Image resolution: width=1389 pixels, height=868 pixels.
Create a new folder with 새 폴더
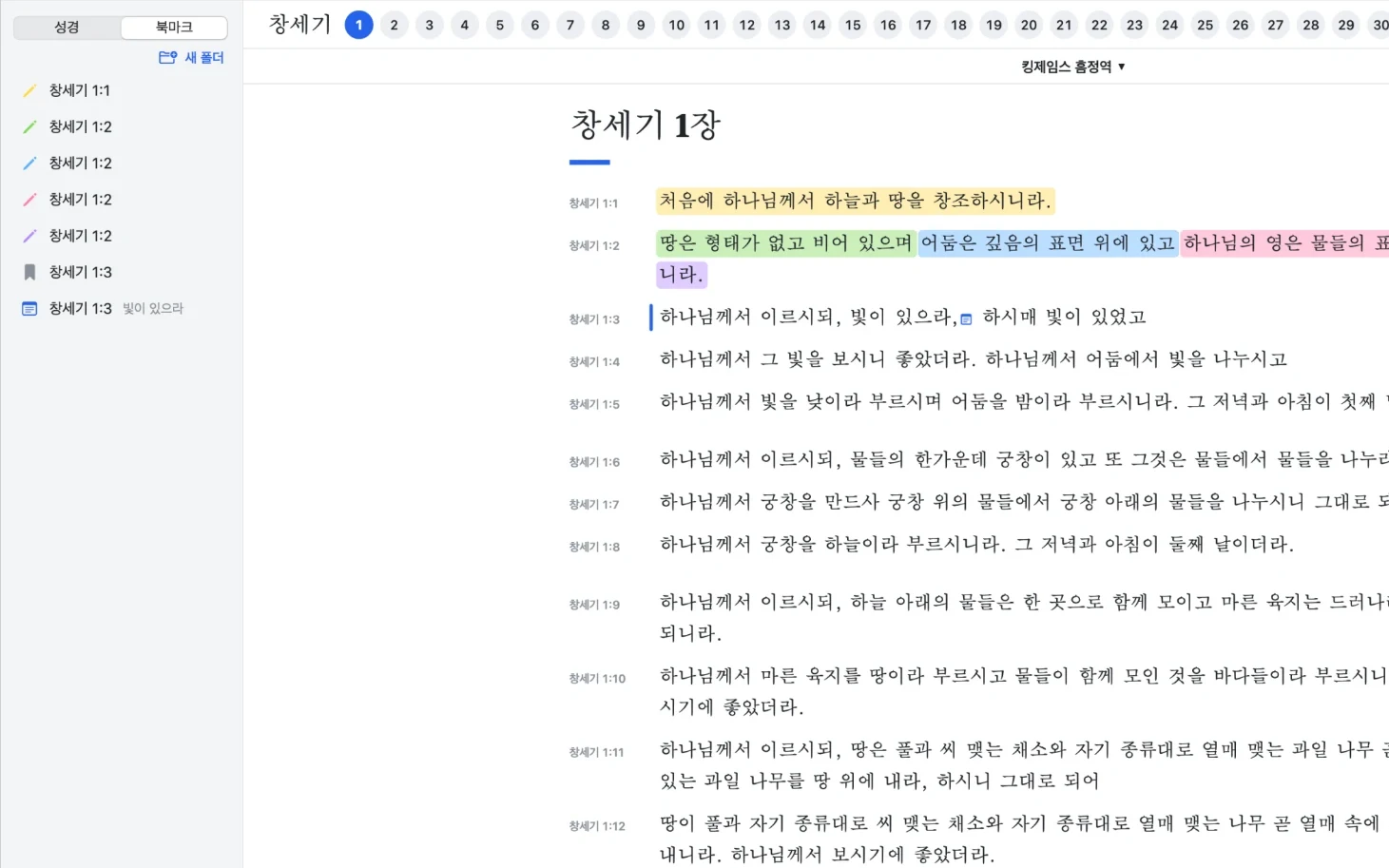click(191, 57)
